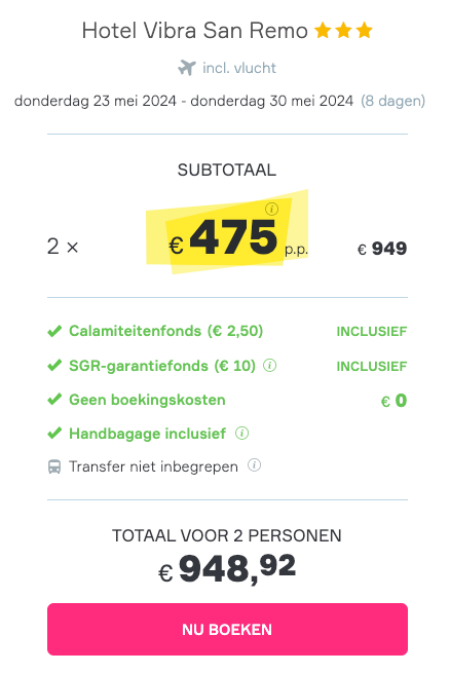The height and width of the screenshot is (674, 450).
Task: Click the Transfer niet inbegrepen text
Action: [153, 466]
